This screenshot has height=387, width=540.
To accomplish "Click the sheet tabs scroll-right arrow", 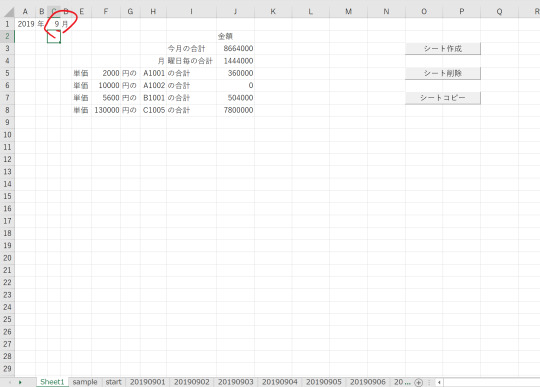I will point(20,382).
